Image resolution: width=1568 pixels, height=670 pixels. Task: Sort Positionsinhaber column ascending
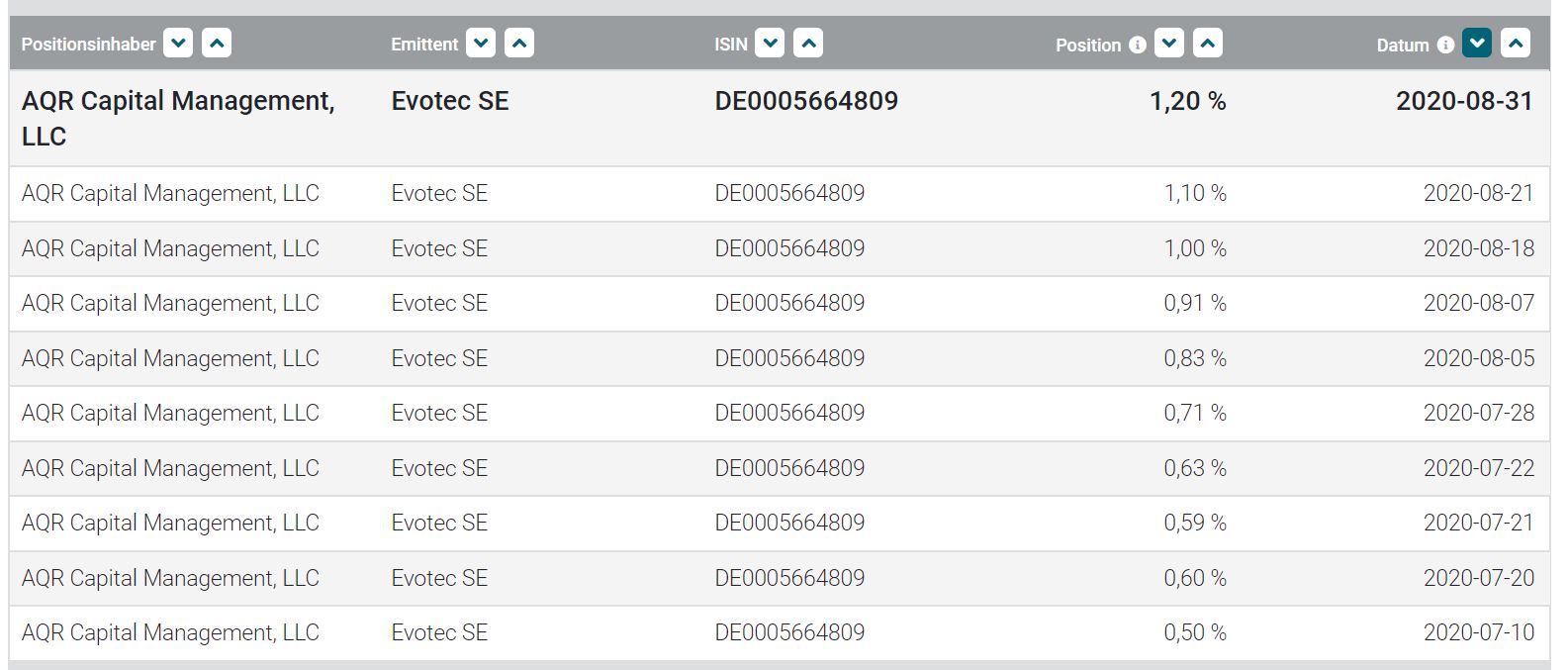click(217, 44)
